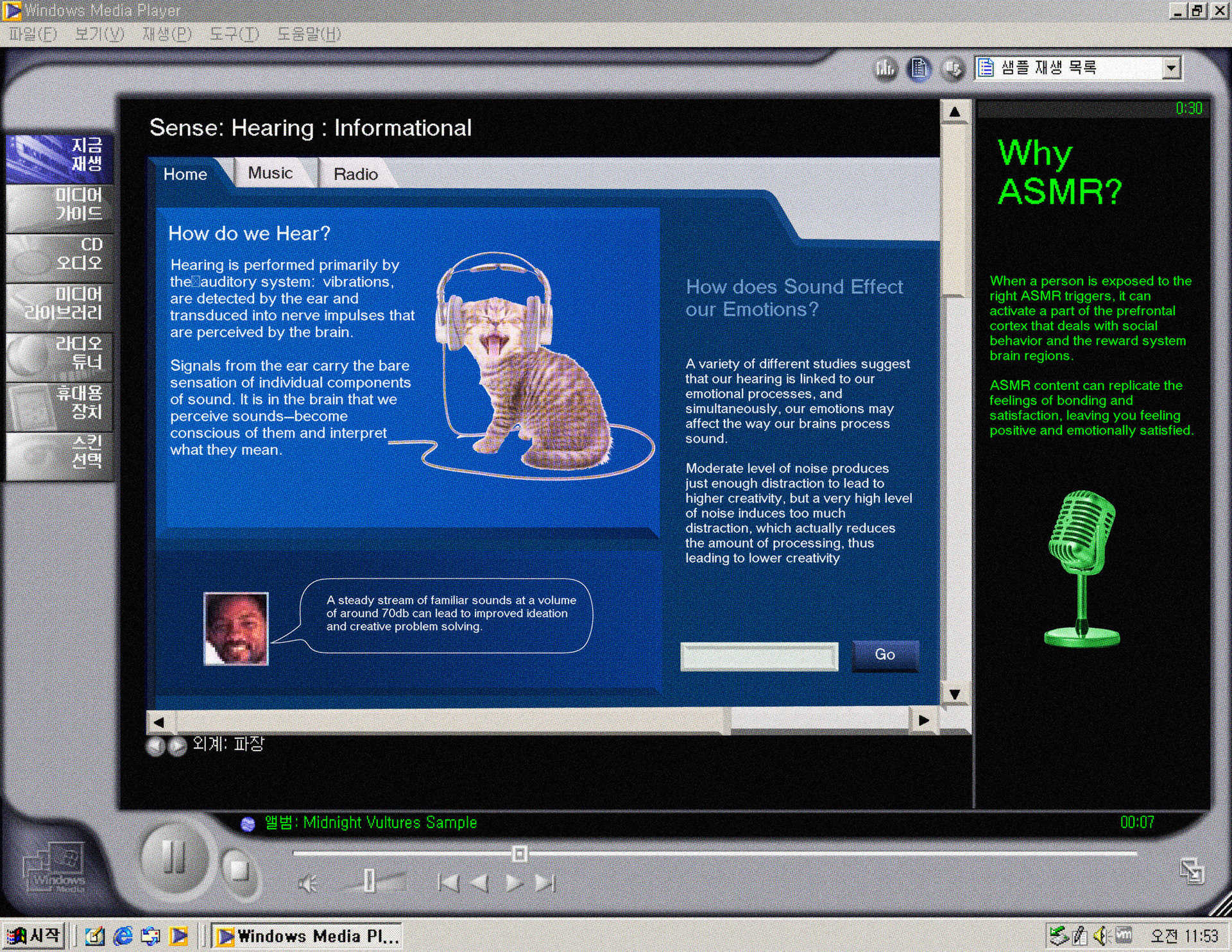Pause playback with the large pause button
The image size is (1232, 952).
173,857
